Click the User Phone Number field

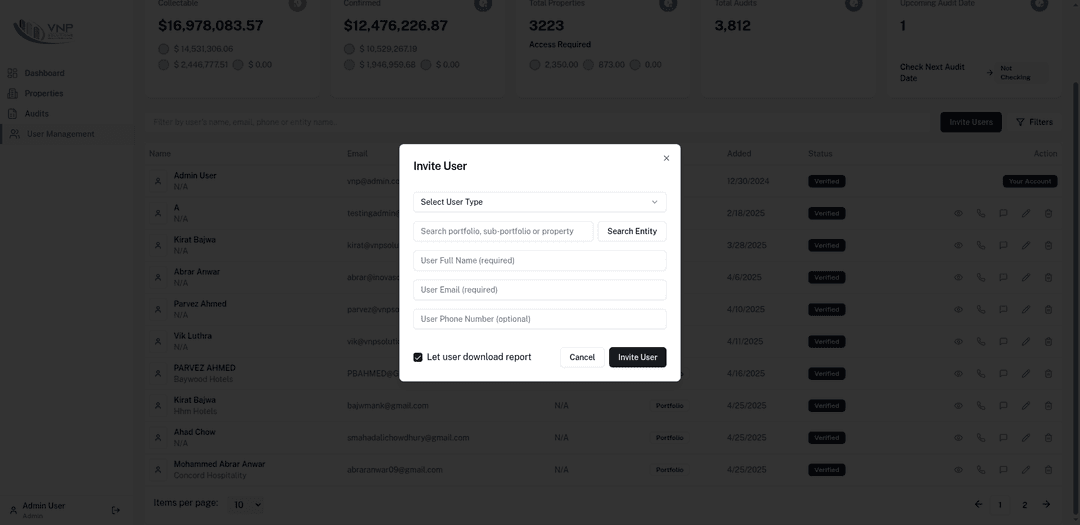(539, 319)
